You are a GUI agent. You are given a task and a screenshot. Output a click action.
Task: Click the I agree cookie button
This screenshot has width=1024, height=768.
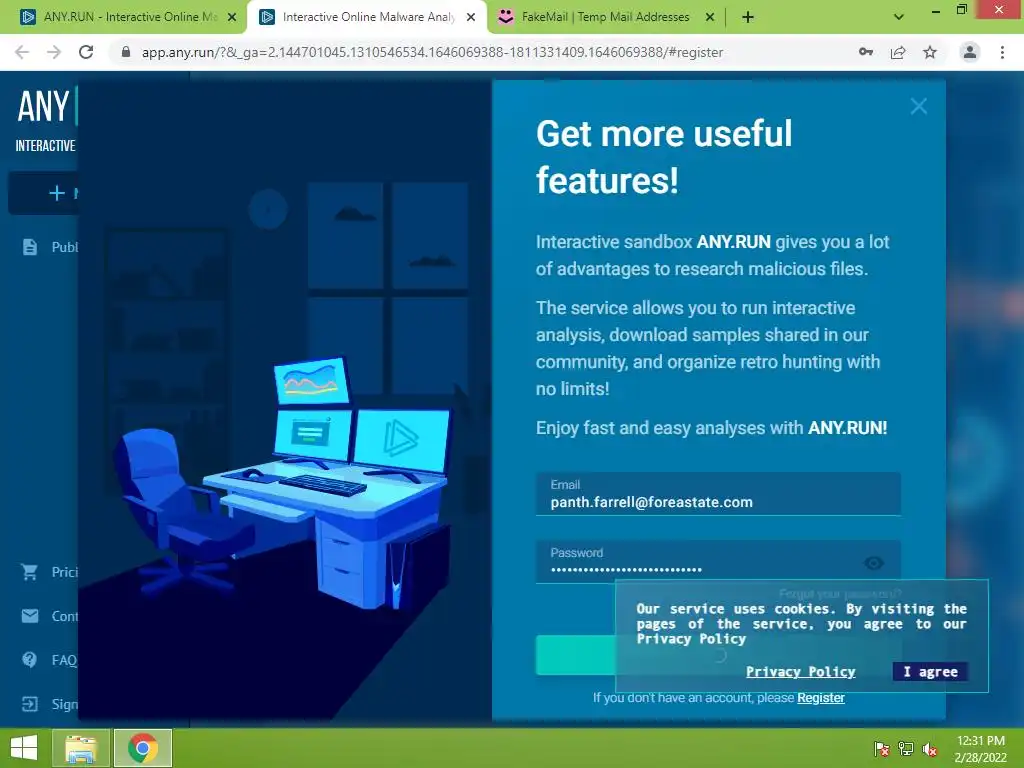click(x=930, y=671)
